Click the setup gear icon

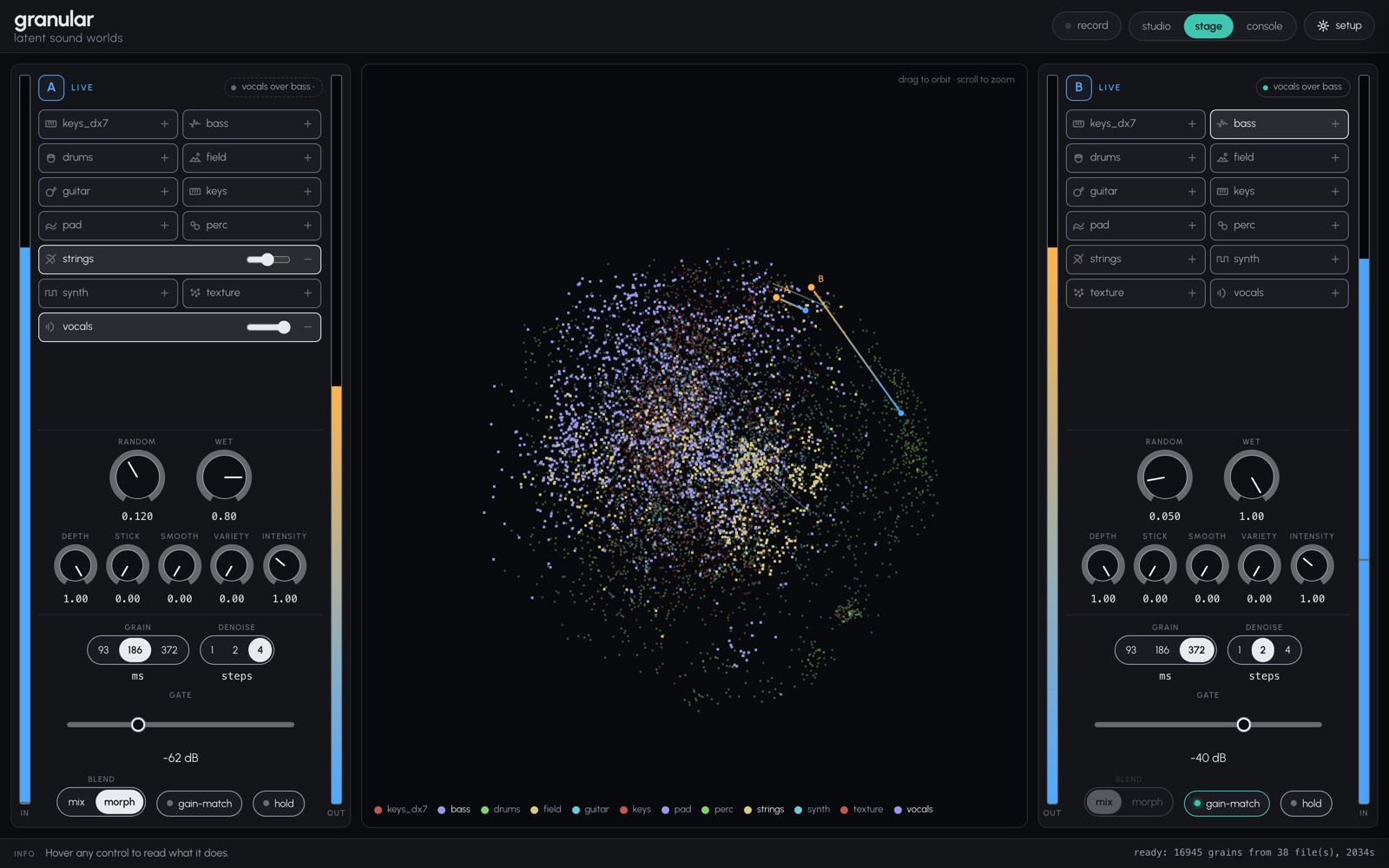pyautogui.click(x=1323, y=26)
